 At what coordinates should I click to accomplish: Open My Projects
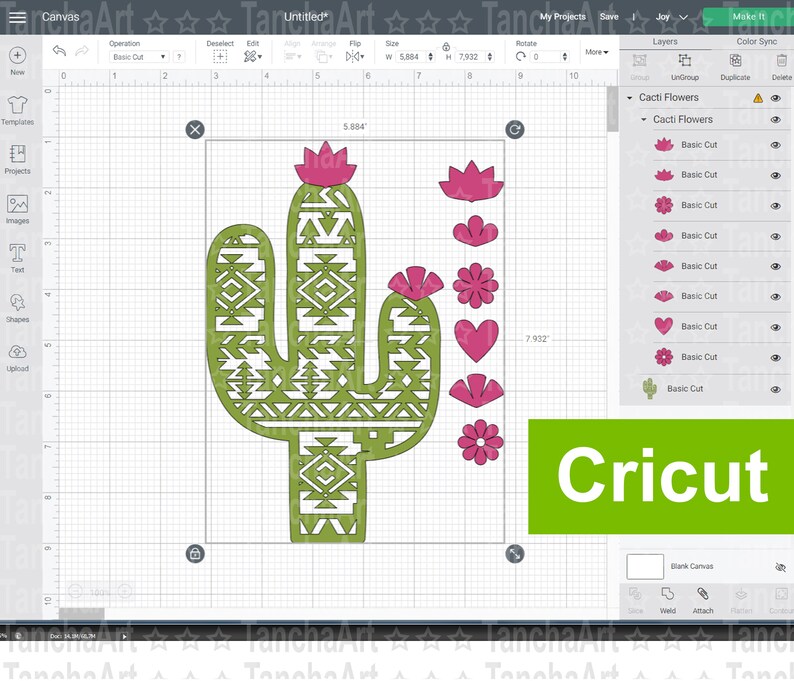tap(563, 17)
